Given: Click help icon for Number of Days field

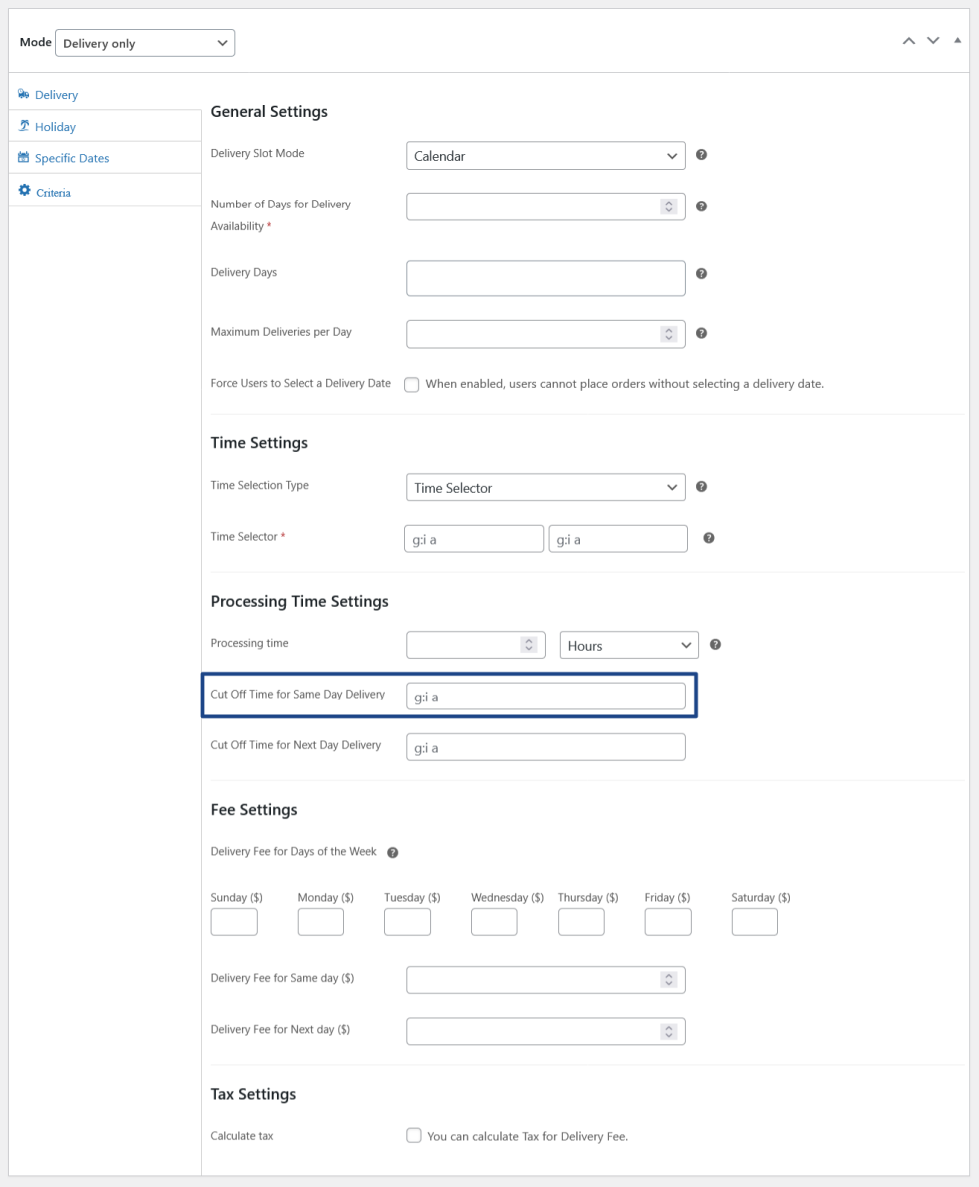Looking at the screenshot, I should click(702, 206).
